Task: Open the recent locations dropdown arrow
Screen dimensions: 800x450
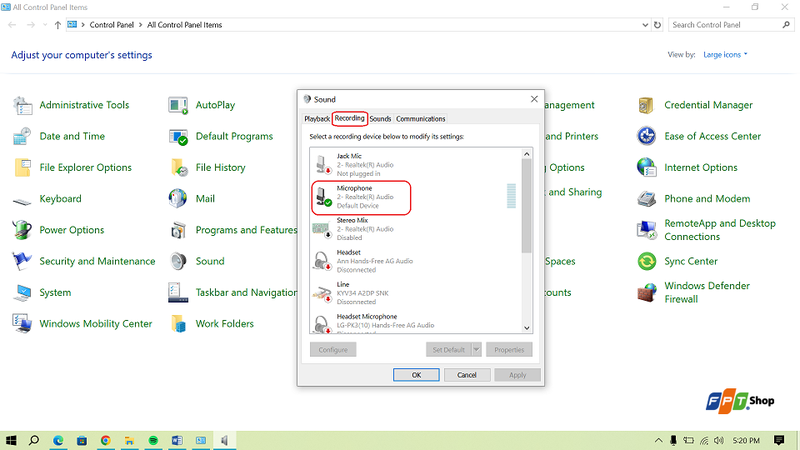Action: [45, 24]
